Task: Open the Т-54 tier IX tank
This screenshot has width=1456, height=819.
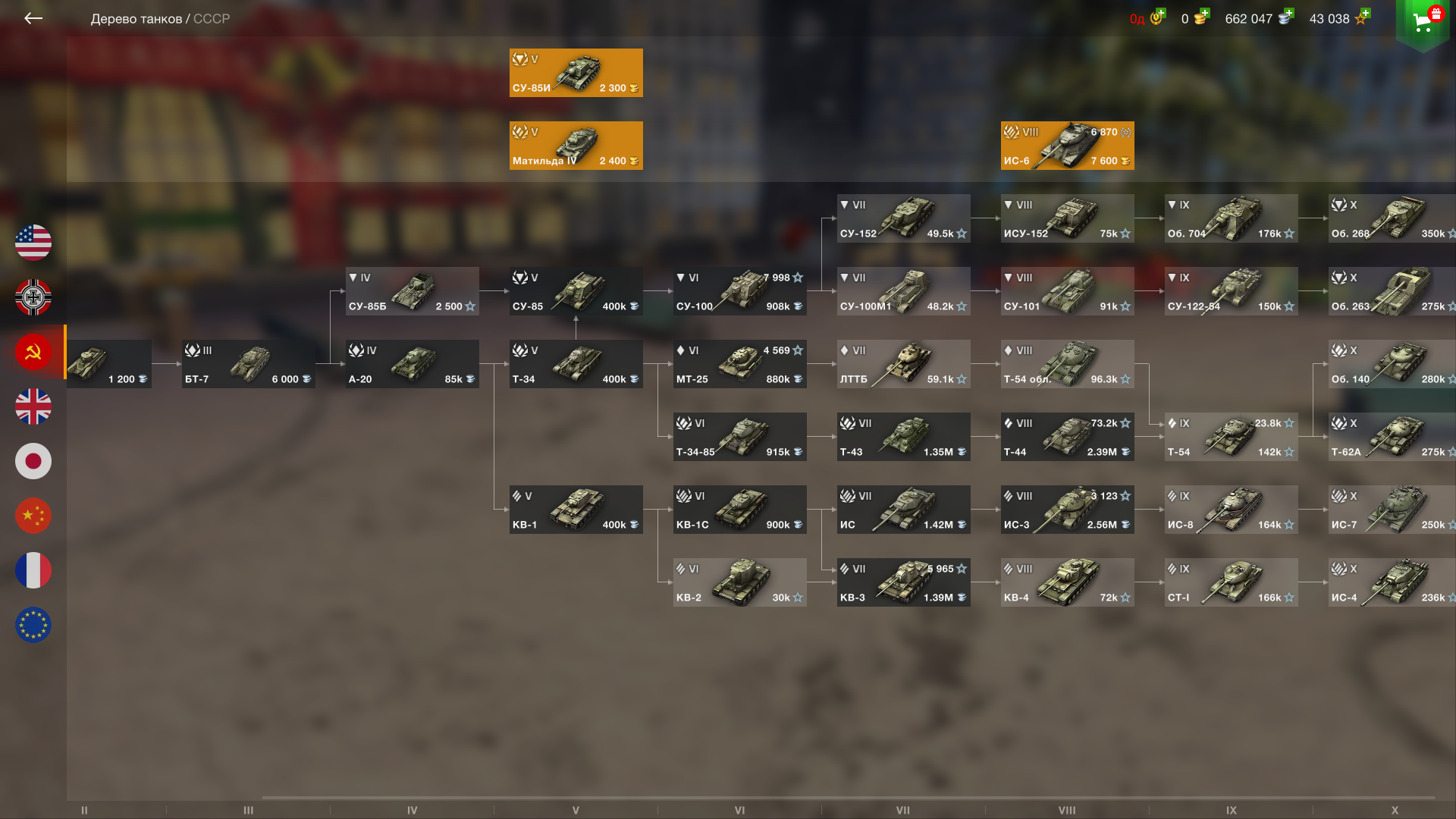Action: pyautogui.click(x=1231, y=437)
